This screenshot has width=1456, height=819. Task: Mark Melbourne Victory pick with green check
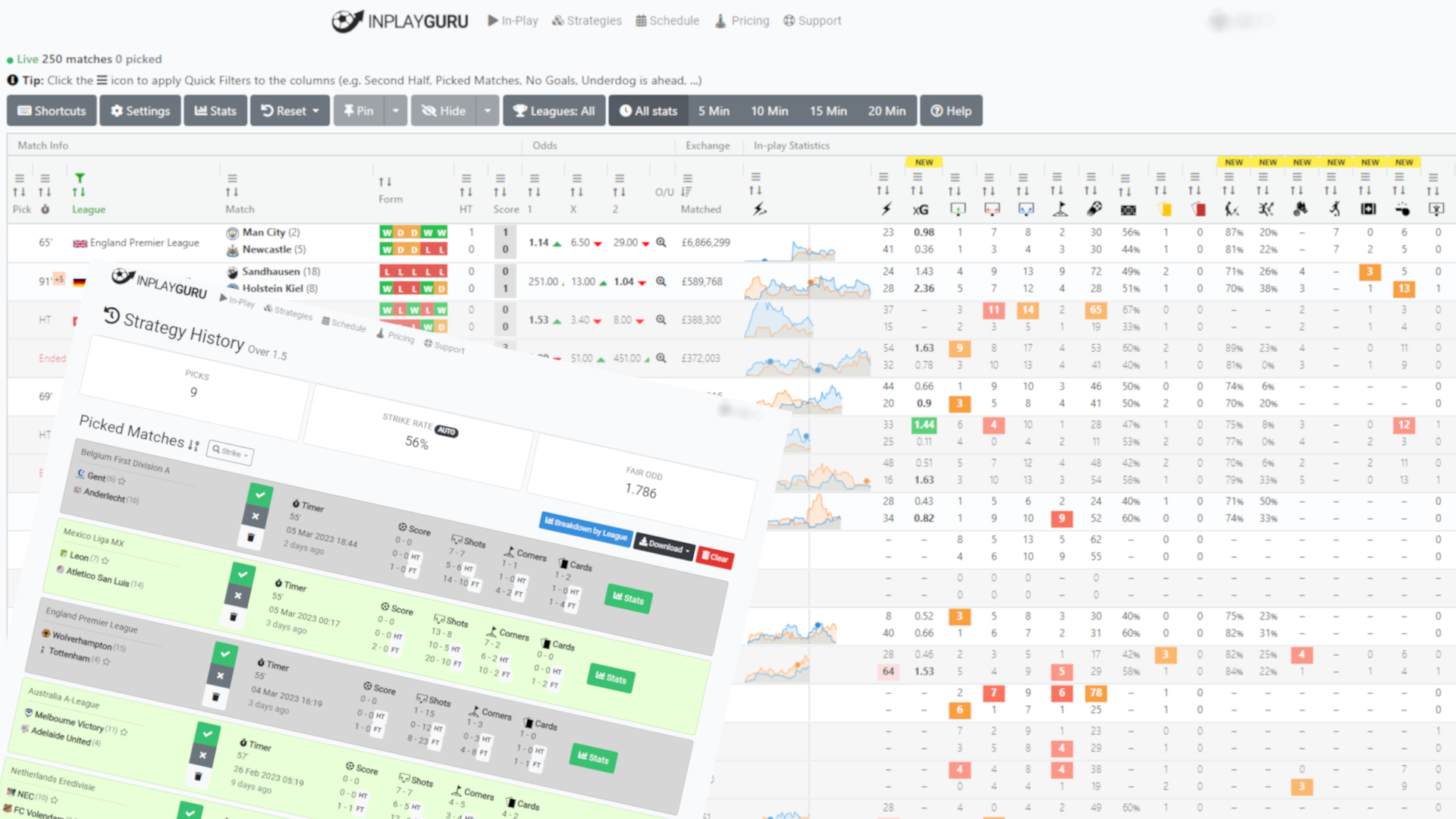point(207,733)
